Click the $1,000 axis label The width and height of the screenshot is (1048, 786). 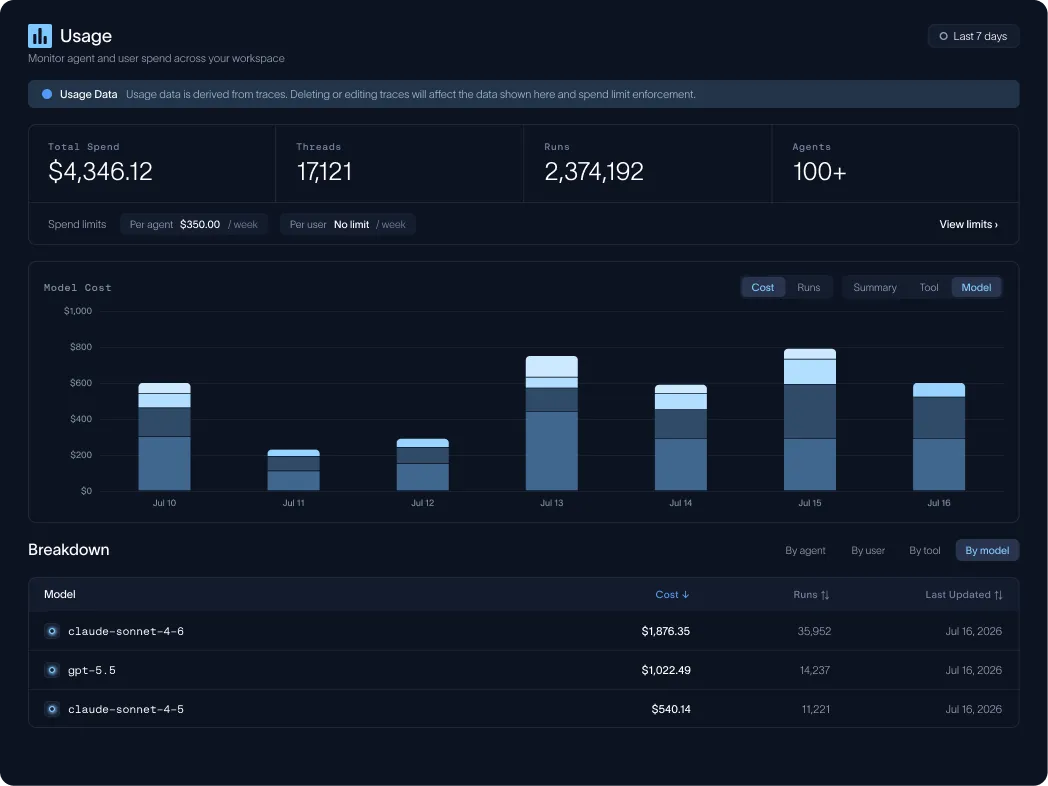coord(78,311)
